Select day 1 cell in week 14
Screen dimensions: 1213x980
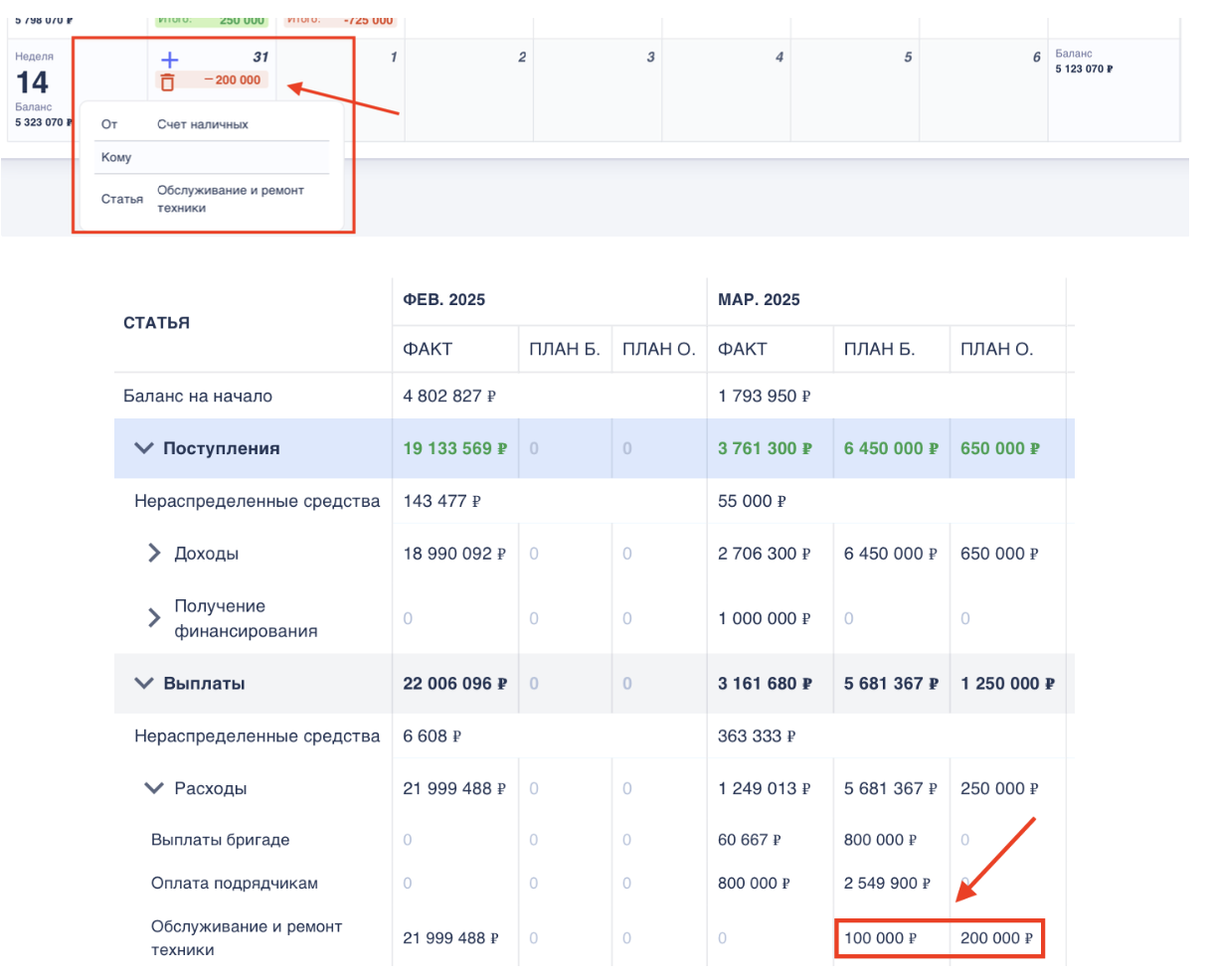[x=341, y=89]
